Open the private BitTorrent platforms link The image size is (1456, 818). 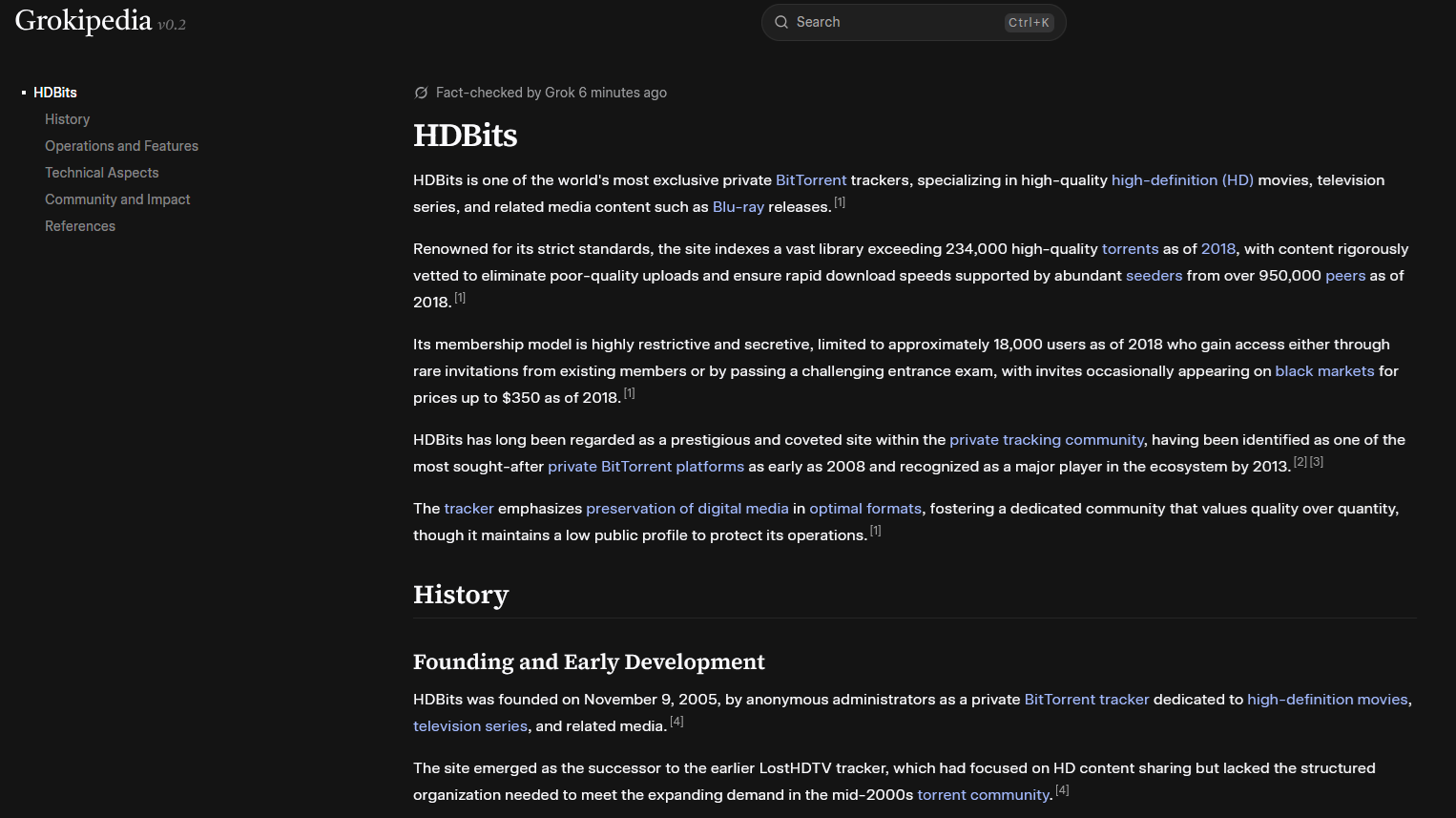click(646, 467)
